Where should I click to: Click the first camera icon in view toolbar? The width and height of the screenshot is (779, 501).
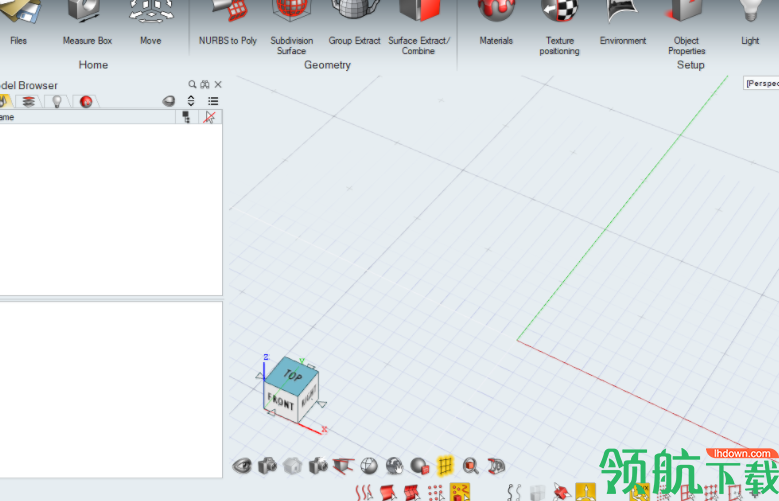click(267, 466)
